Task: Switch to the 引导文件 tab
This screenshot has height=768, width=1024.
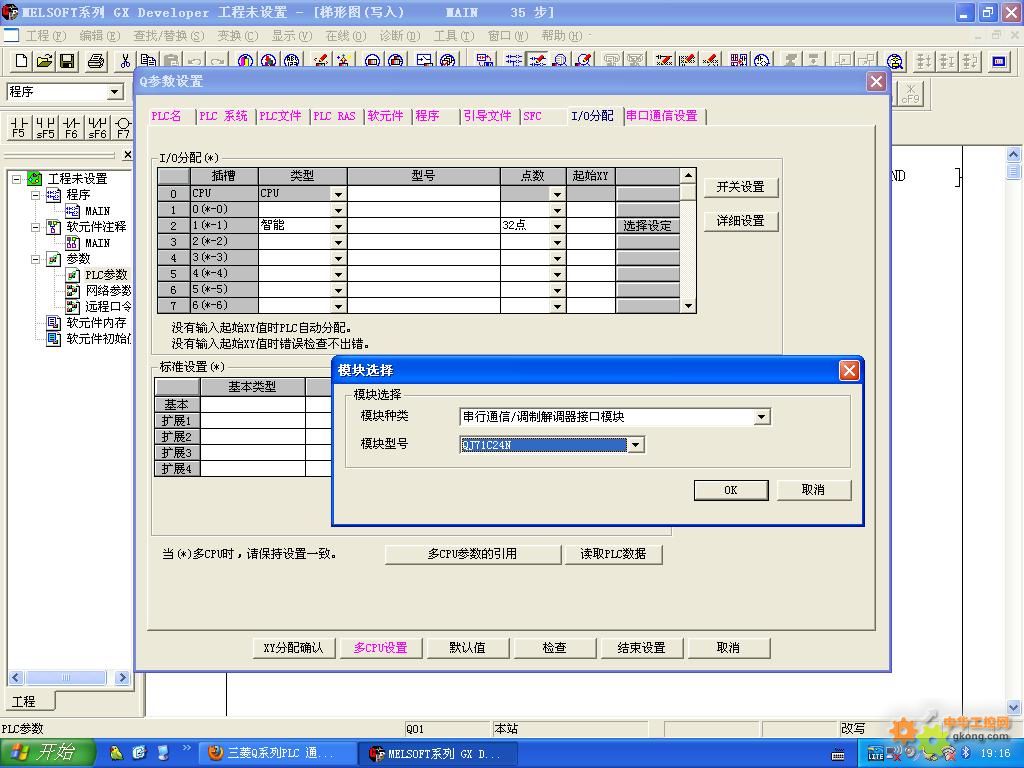Action: pyautogui.click(x=487, y=116)
